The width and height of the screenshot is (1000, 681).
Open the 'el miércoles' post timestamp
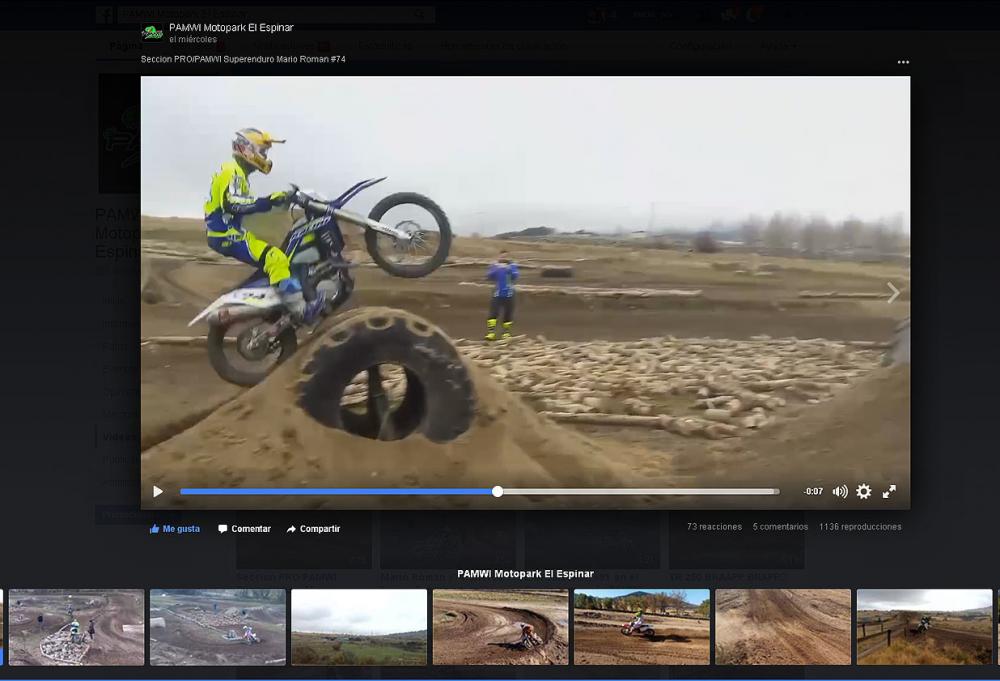pyautogui.click(x=193, y=40)
